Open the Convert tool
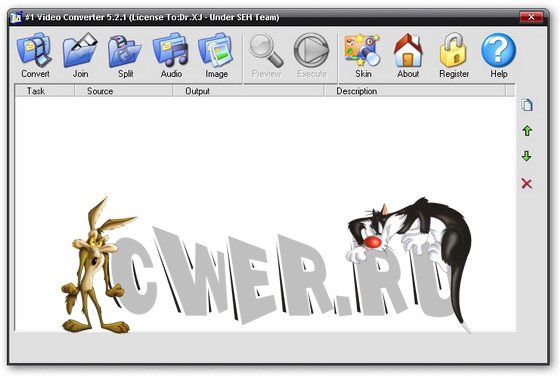The width and height of the screenshot is (560, 376). [35, 55]
